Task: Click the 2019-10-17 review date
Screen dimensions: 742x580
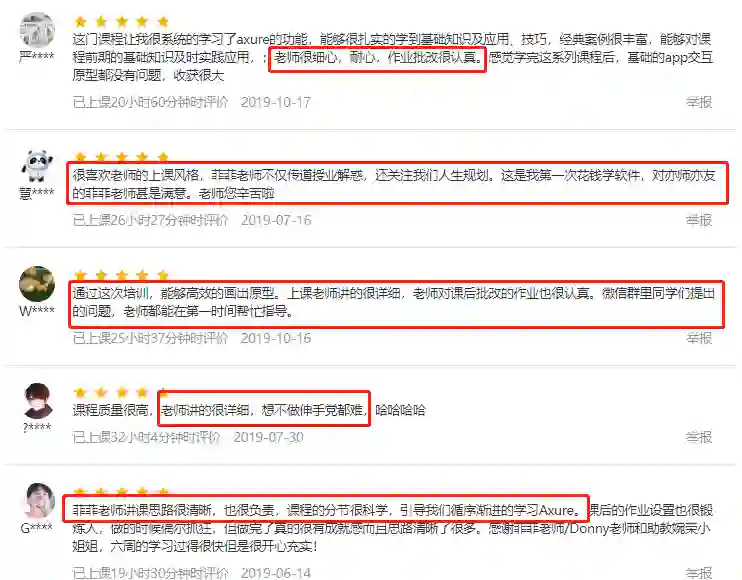Action: [x=275, y=102]
